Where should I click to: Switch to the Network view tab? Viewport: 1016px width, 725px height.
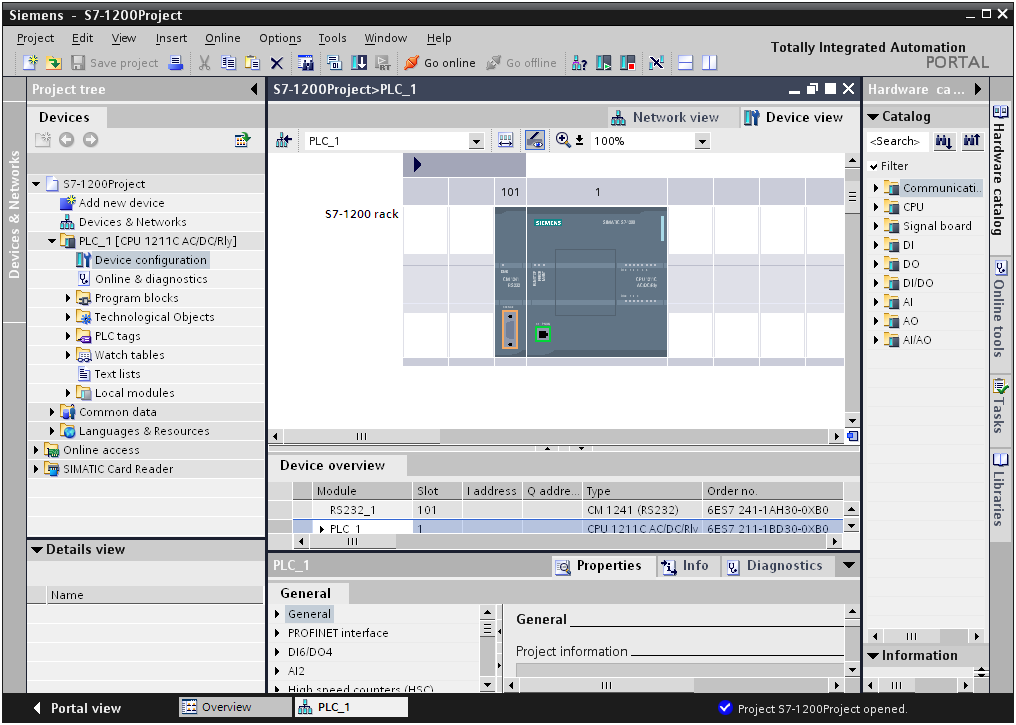(x=665, y=117)
